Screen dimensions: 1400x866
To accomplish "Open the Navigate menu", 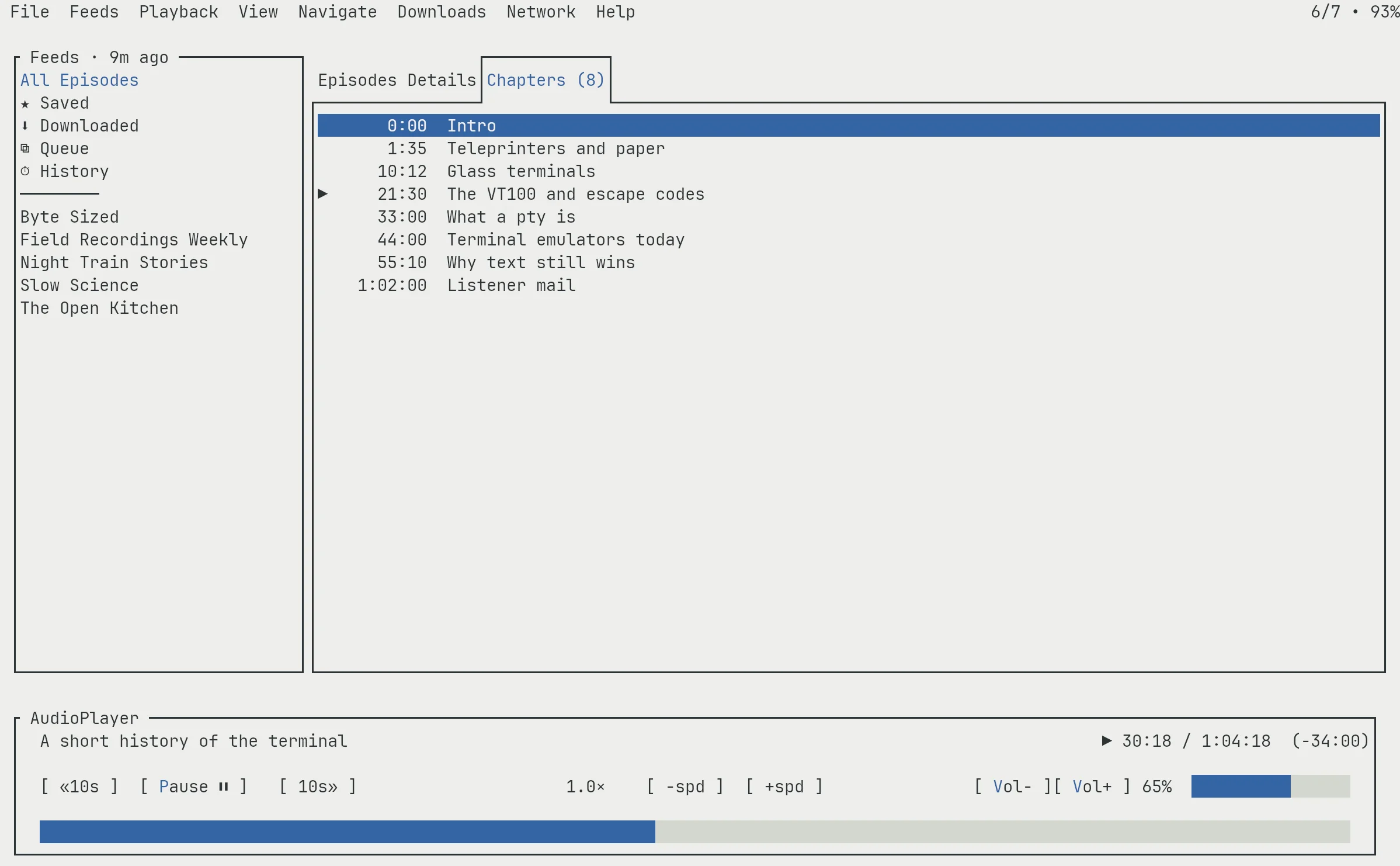I will 338,12.
